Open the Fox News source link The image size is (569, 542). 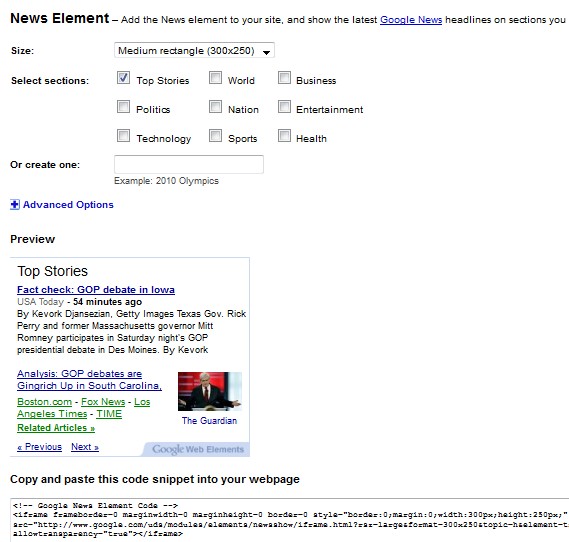click(103, 402)
